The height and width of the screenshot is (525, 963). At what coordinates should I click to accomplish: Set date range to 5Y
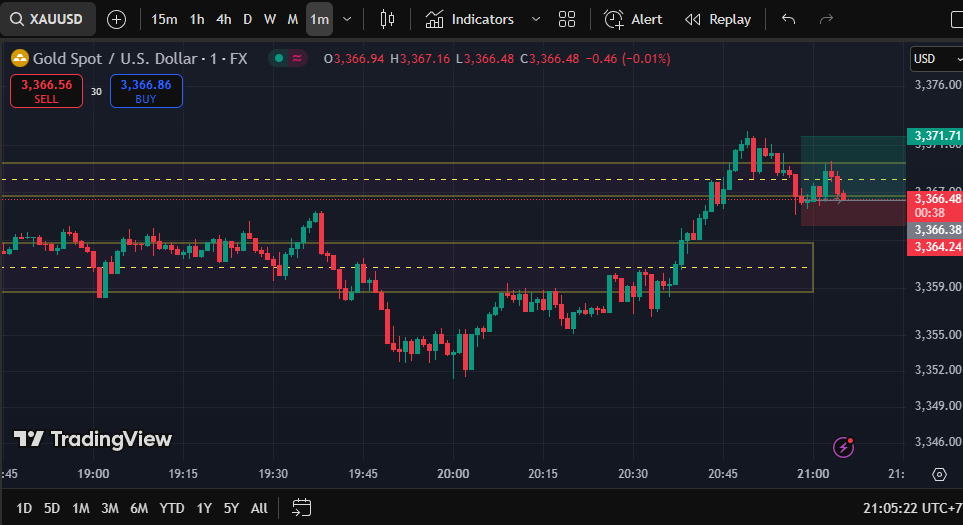click(231, 508)
